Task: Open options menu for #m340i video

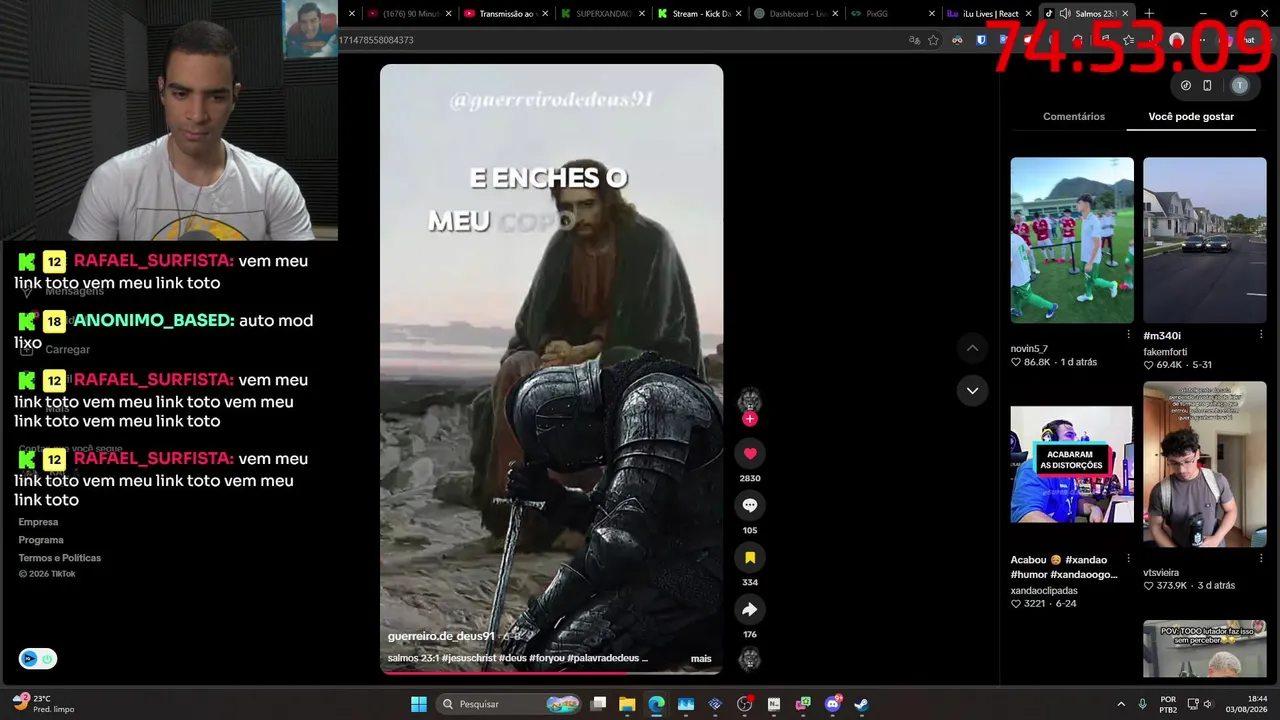Action: 1261,335
